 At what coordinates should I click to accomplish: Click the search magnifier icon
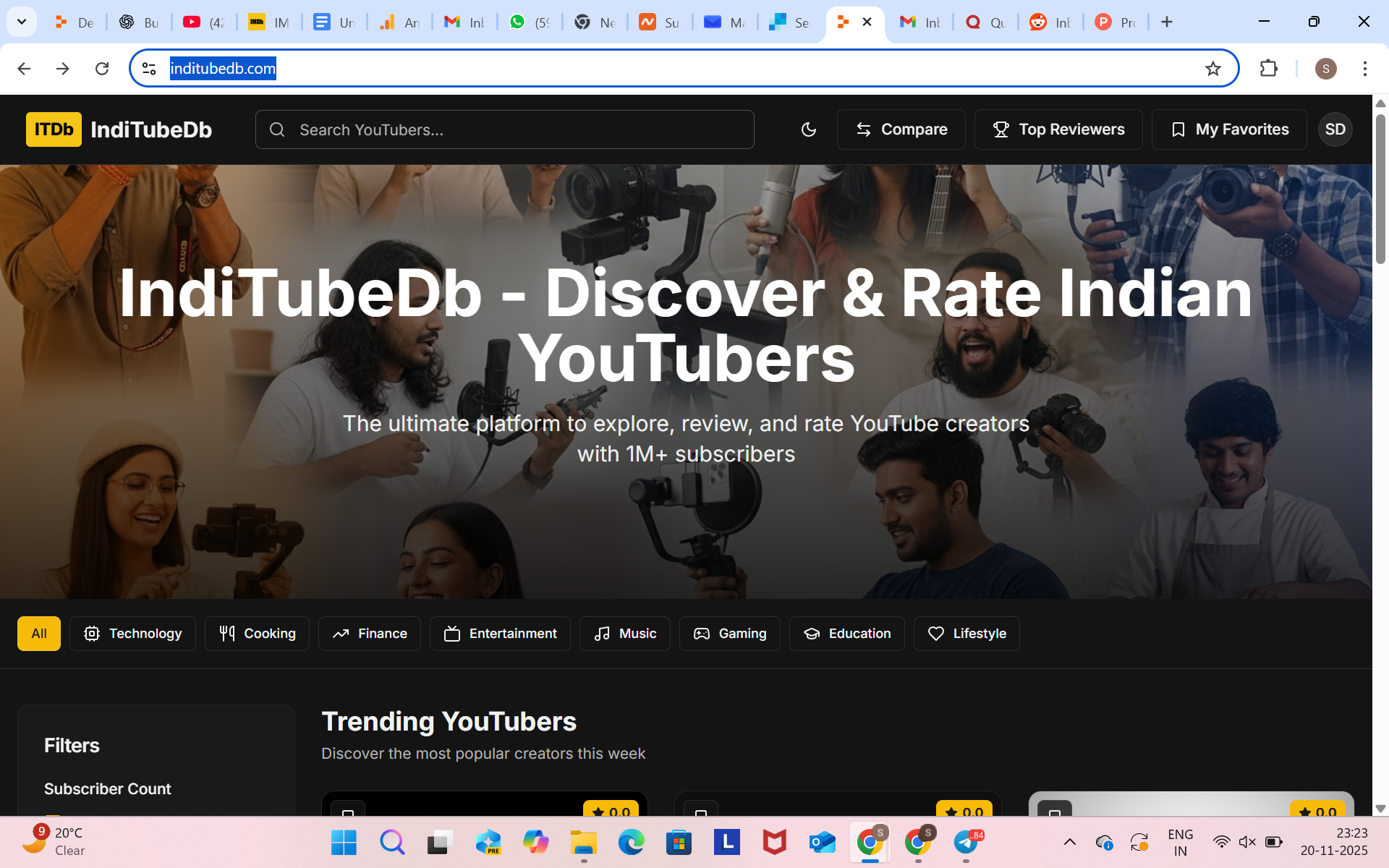[x=277, y=129]
